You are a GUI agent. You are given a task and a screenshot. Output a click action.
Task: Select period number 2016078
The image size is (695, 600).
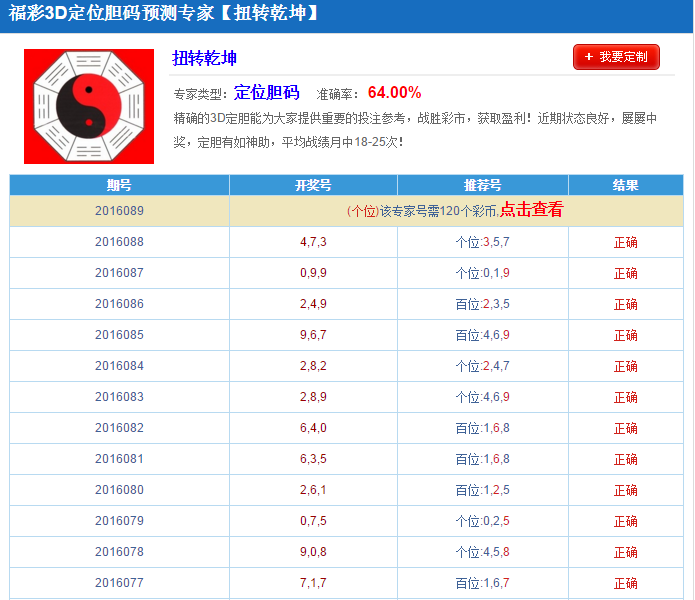[119, 552]
